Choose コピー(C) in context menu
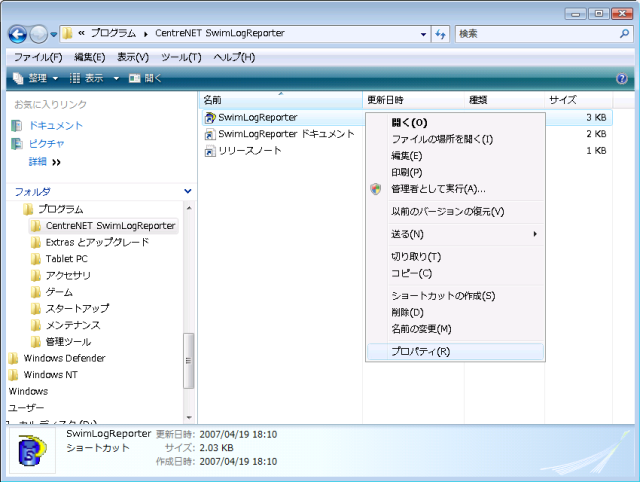Viewport: 640px width, 482px height. pyautogui.click(x=456, y=273)
